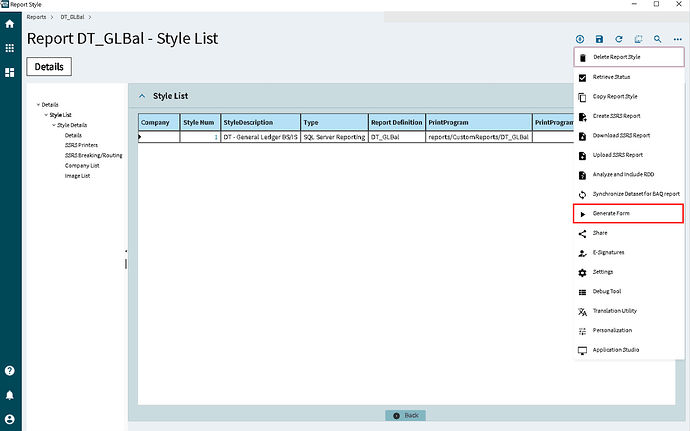Click the Generate Form play icon
This screenshot has width=690, height=431.
point(583,214)
